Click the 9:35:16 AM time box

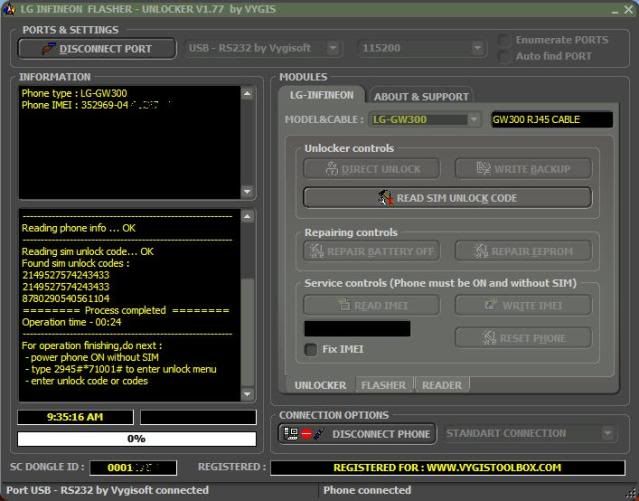coord(75,417)
